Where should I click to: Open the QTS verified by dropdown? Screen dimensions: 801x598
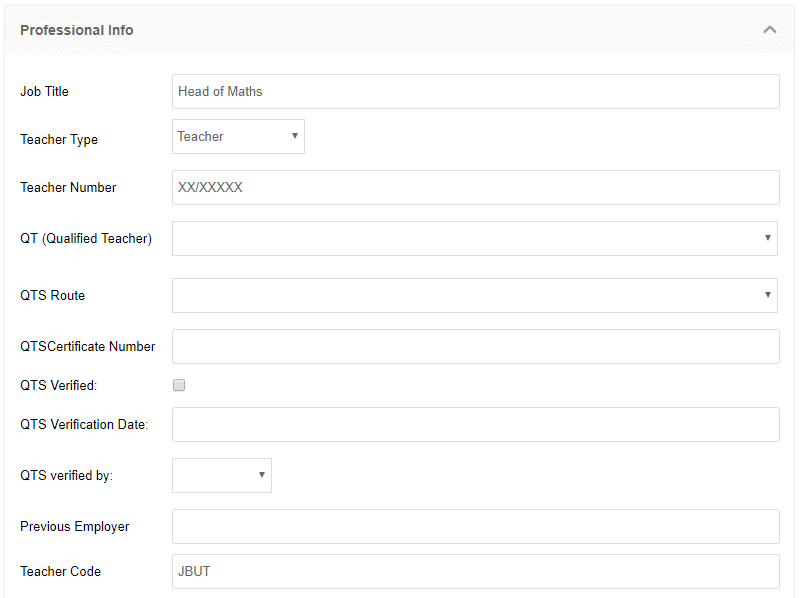tap(222, 475)
